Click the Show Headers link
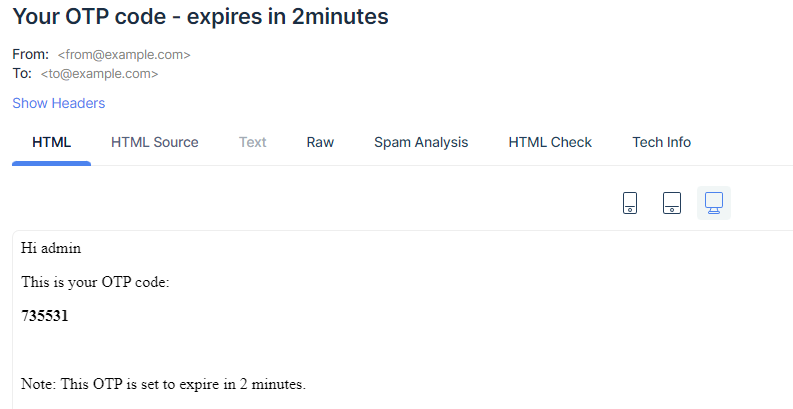 click(x=58, y=103)
